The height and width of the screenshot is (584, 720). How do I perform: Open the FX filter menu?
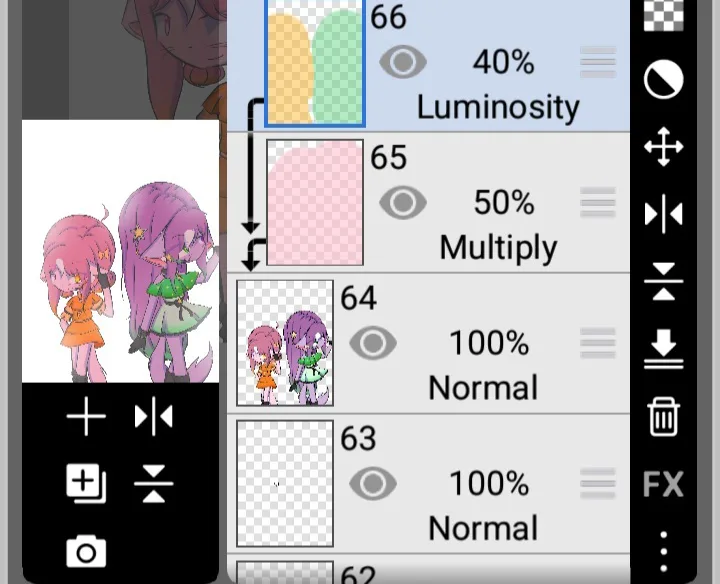[x=664, y=484]
